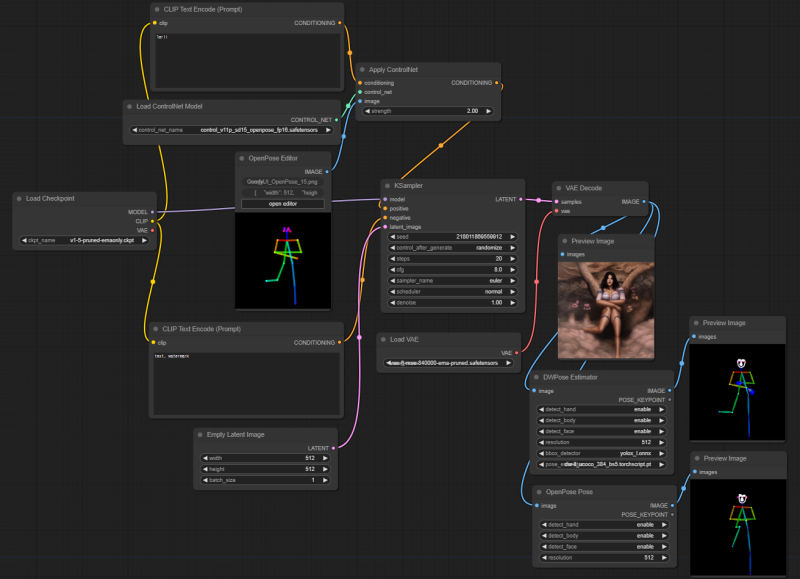Viewport: 800px width, 579px height.
Task: Click the skeleton image in OpenPose Editor
Action: [x=283, y=261]
